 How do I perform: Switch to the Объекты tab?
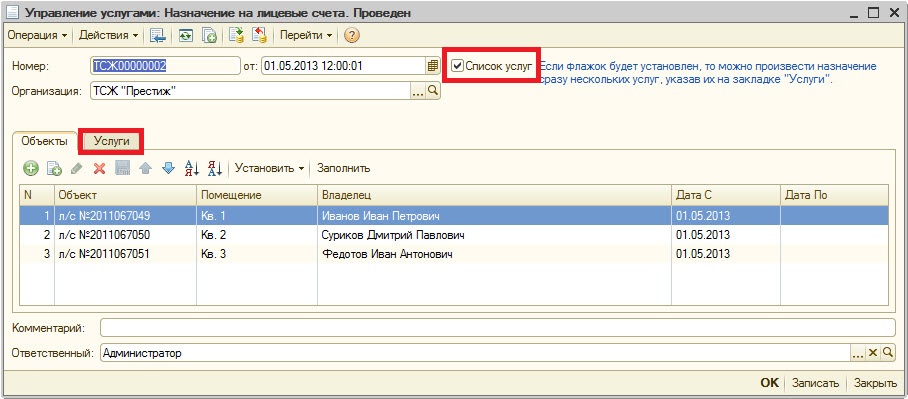click(44, 141)
